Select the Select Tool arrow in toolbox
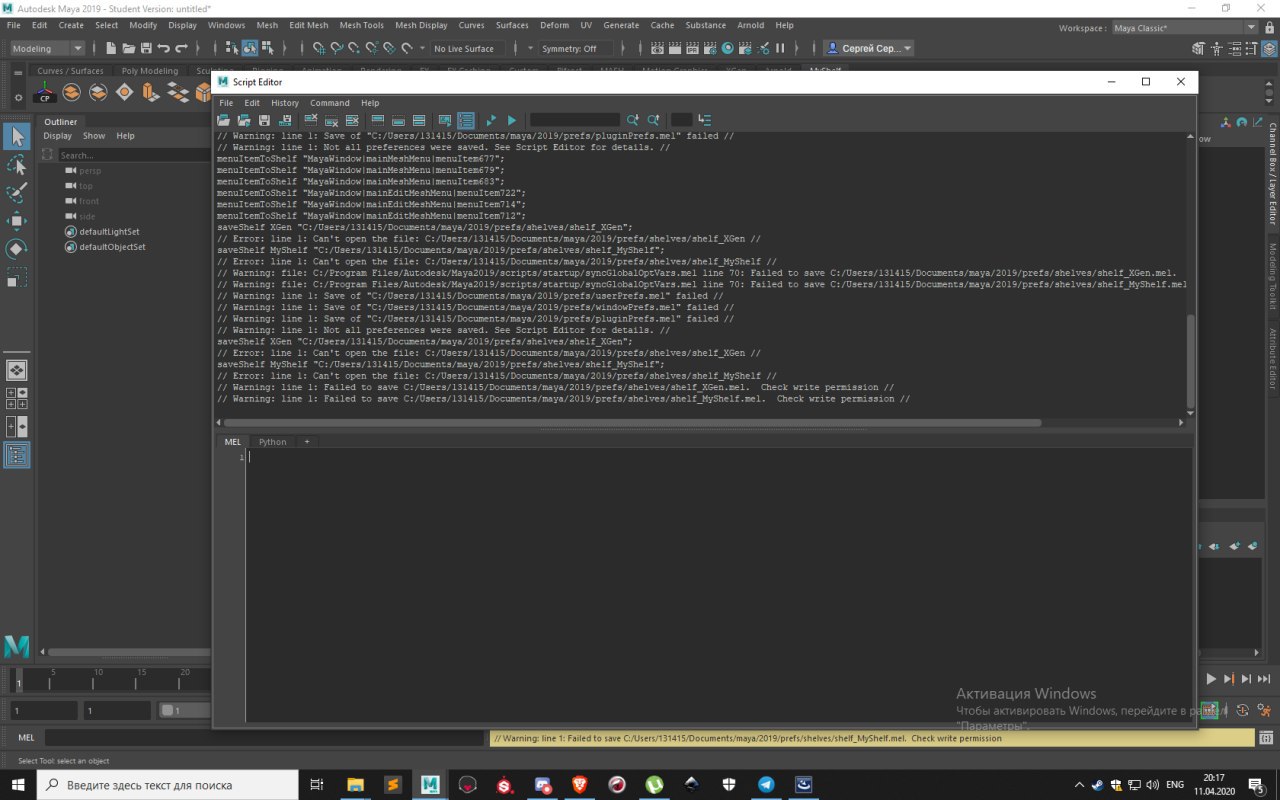This screenshot has width=1280, height=800. coord(17,135)
